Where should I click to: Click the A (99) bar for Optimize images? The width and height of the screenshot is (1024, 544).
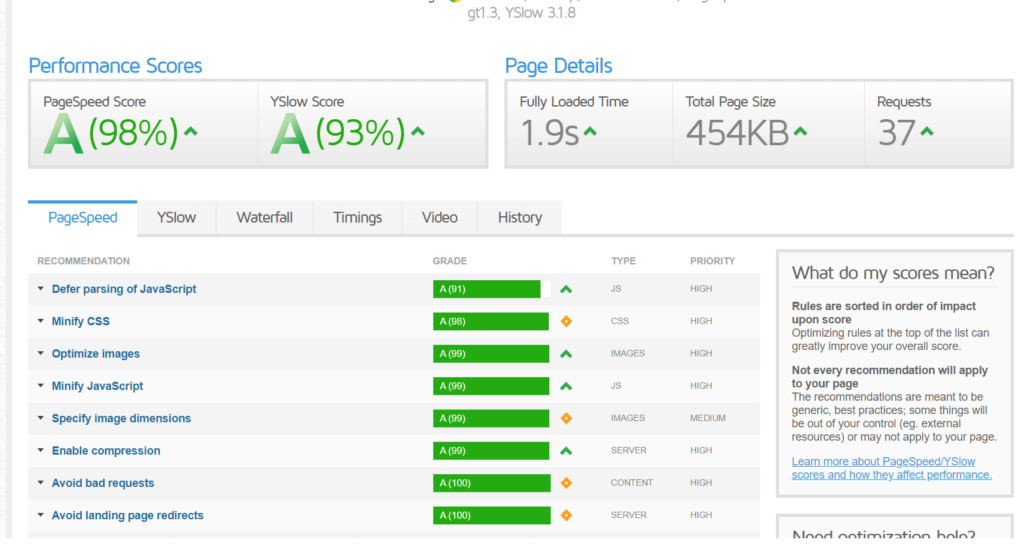tap(491, 353)
